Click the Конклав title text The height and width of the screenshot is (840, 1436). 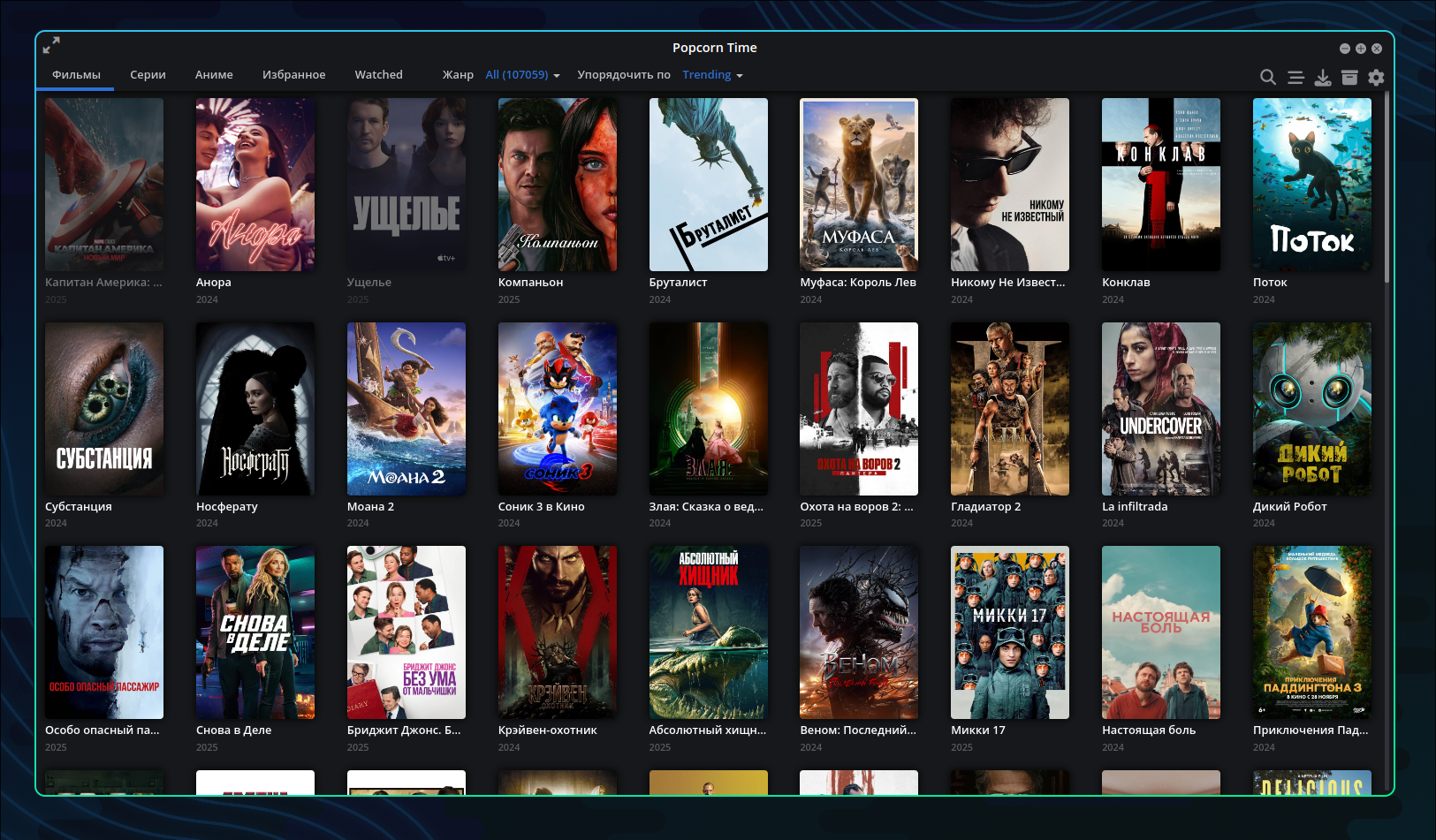point(1126,283)
